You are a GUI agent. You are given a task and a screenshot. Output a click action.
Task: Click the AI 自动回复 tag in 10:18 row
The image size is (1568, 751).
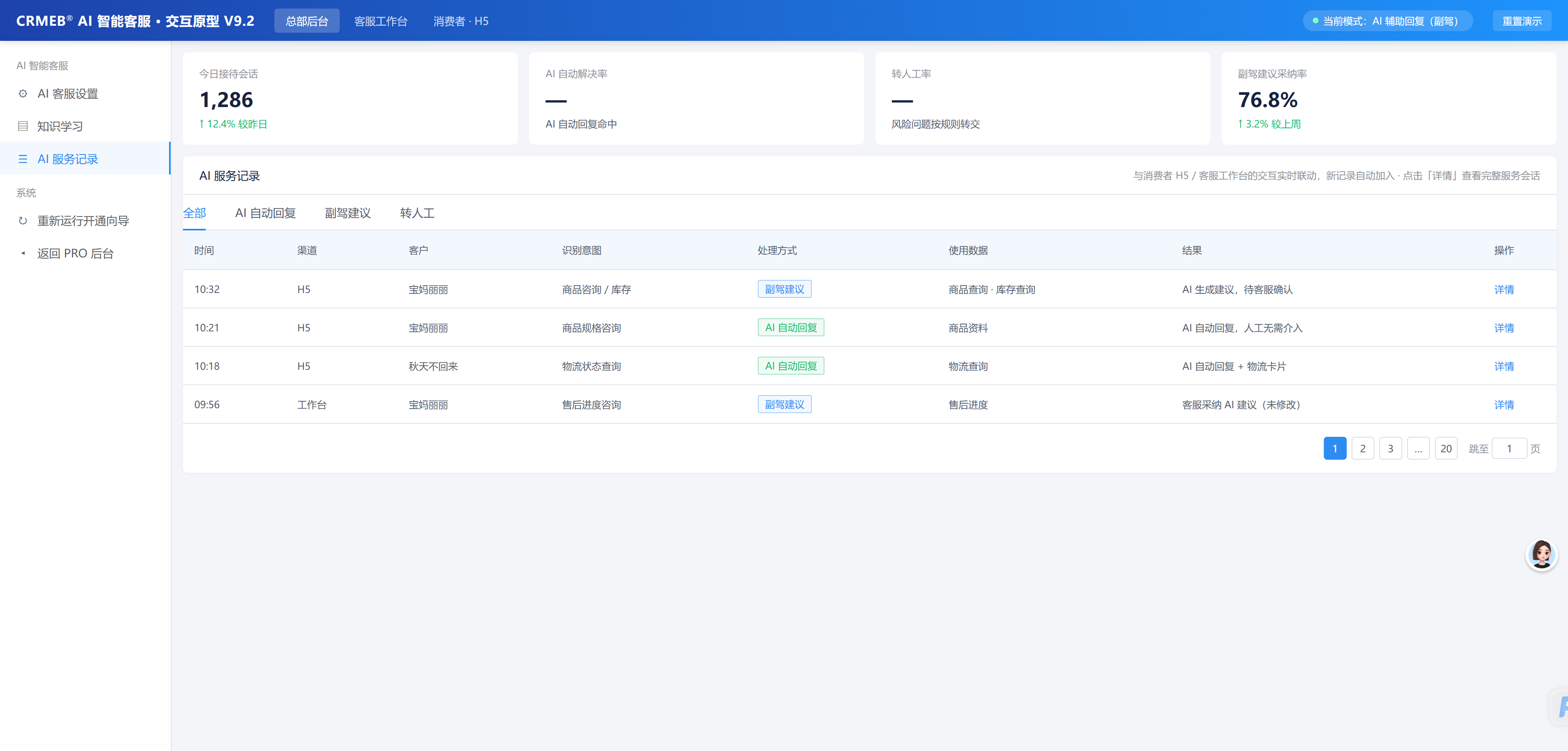(x=791, y=365)
